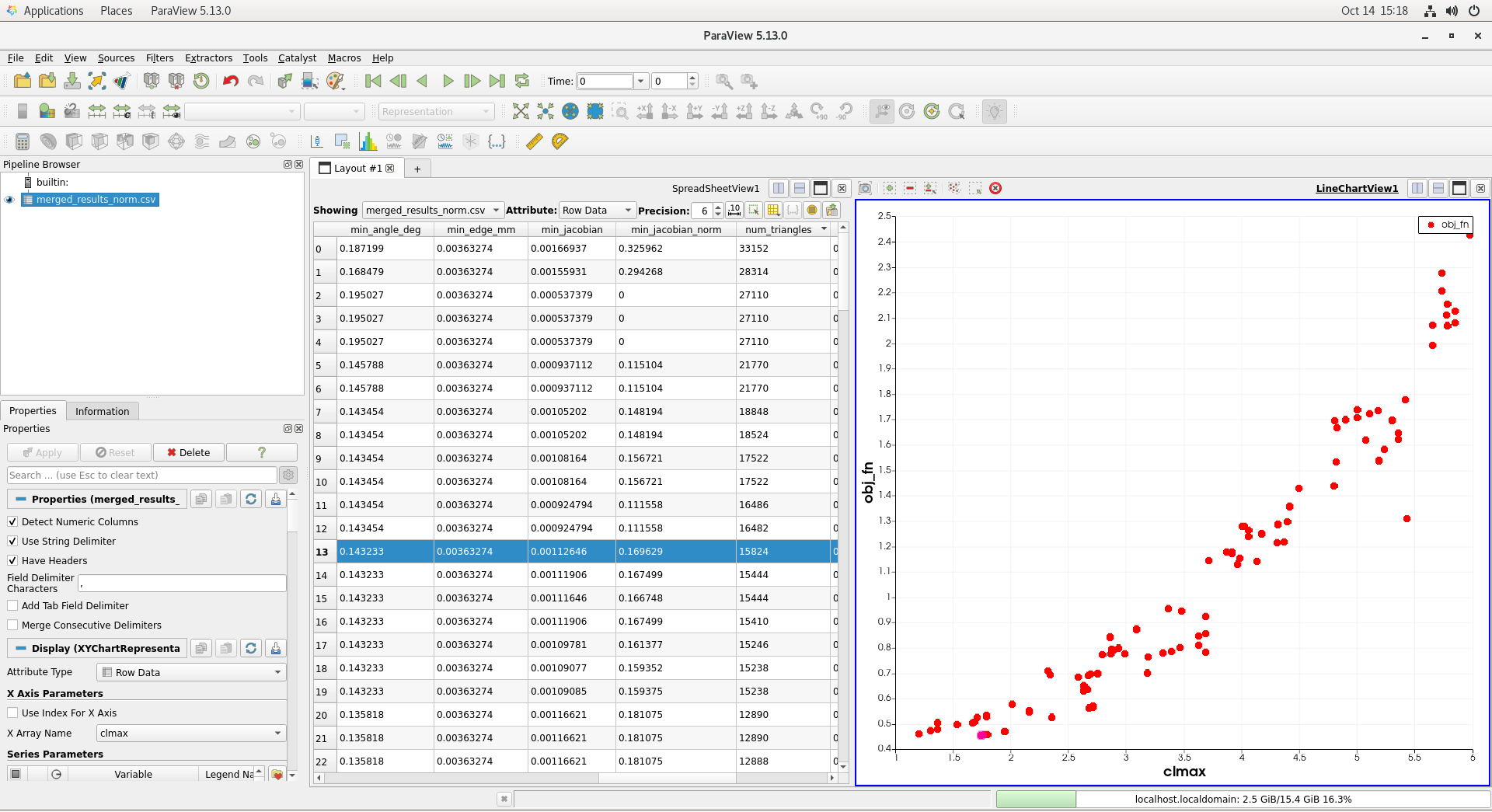Toggle Use Index For X Axis
The image size is (1492, 812).
12,713
